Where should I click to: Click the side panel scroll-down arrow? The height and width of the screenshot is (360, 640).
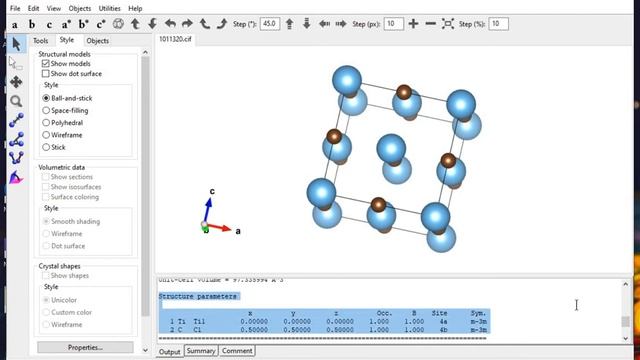tap(145, 350)
